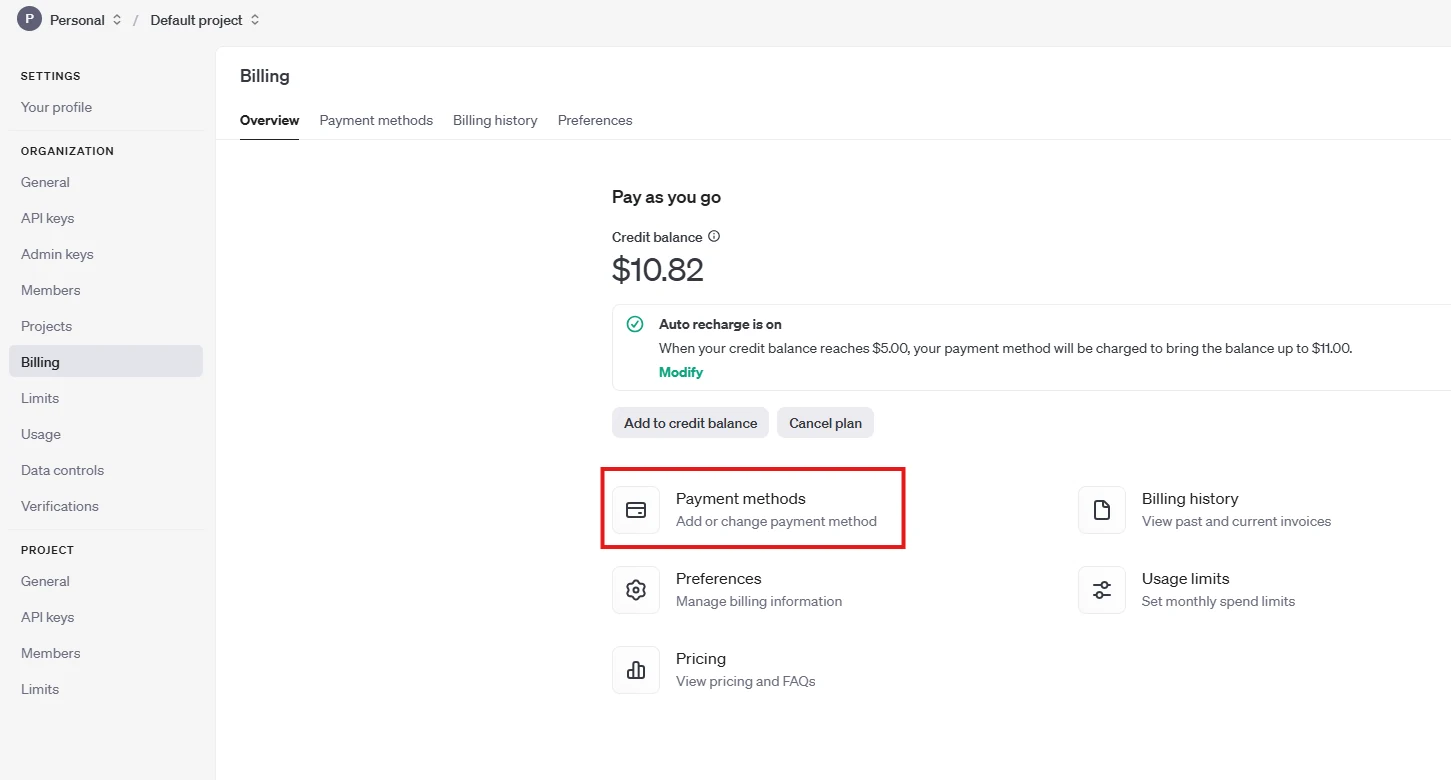This screenshot has height=780, width=1451.
Task: Open Verifications in the sidebar
Action: [60, 506]
